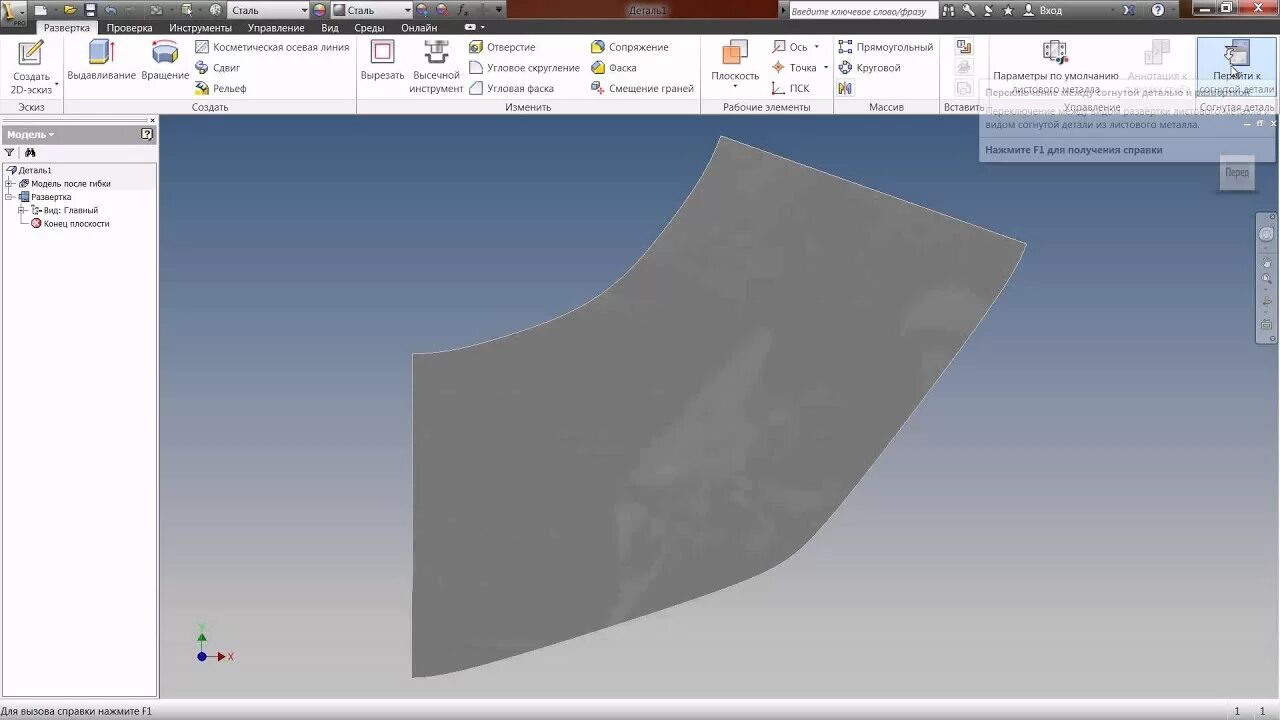Open the Управление ribbon tab
The width and height of the screenshot is (1280, 720).
276,28
